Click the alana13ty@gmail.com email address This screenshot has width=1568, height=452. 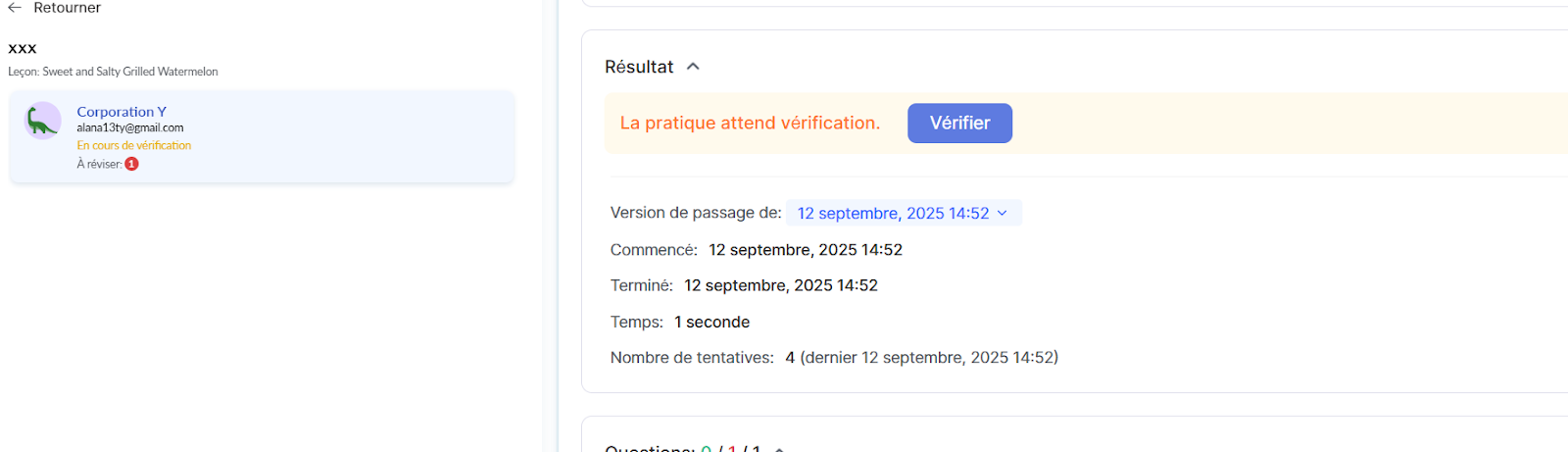130,127
